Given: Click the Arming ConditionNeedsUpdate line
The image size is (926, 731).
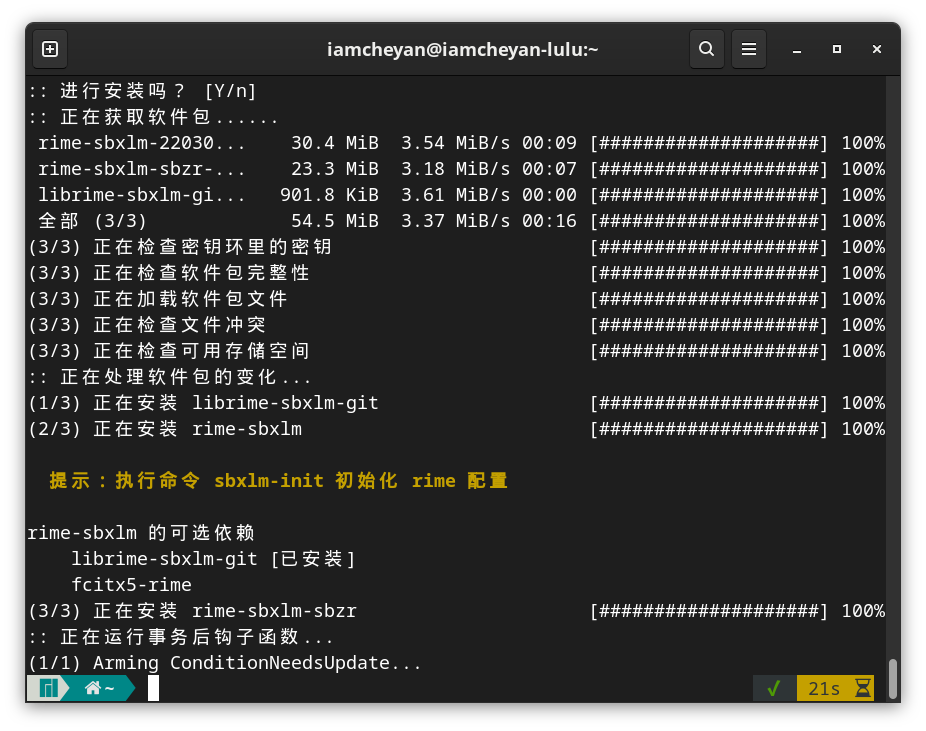Looking at the screenshot, I should (x=224, y=662).
